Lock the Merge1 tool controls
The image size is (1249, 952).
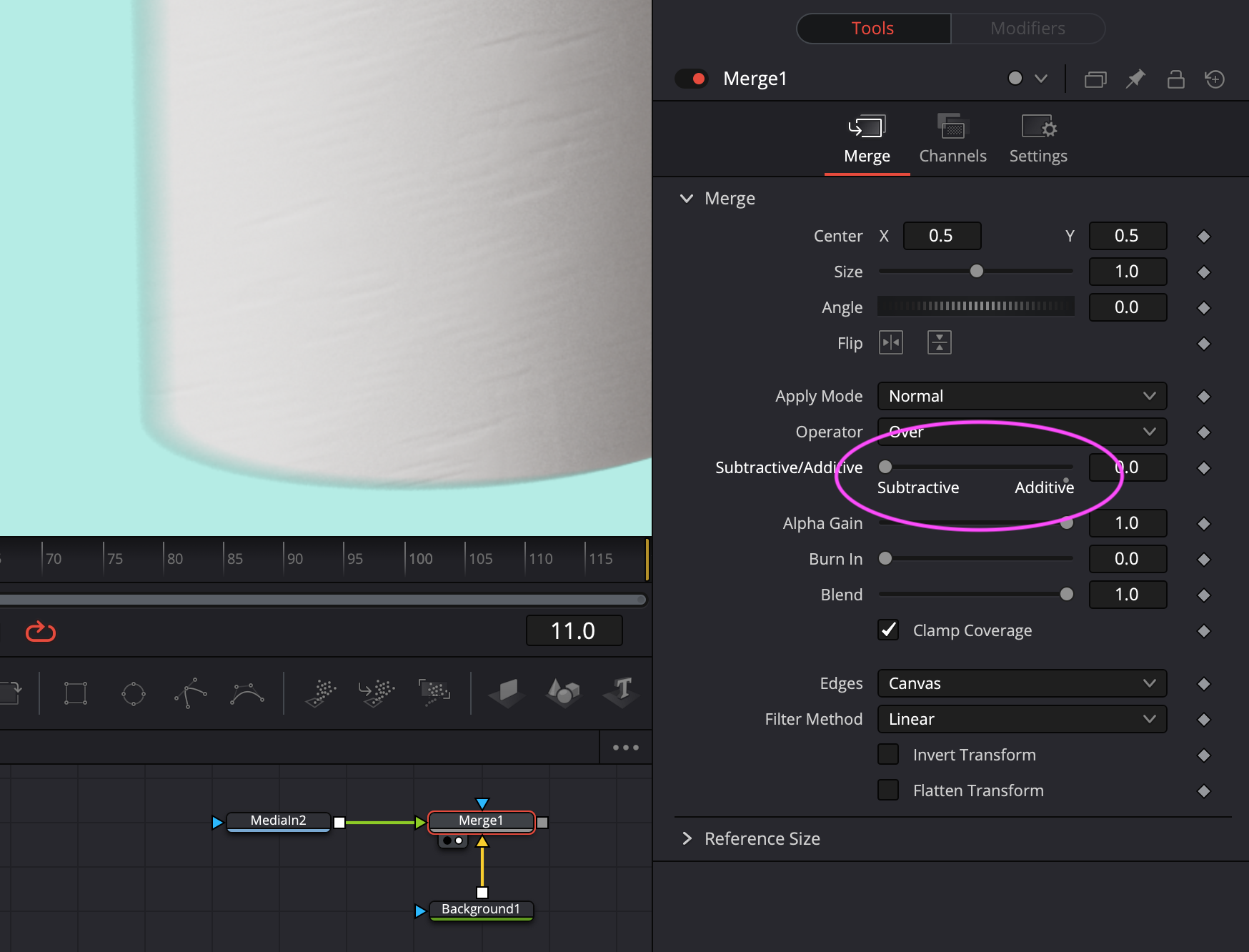1175,79
